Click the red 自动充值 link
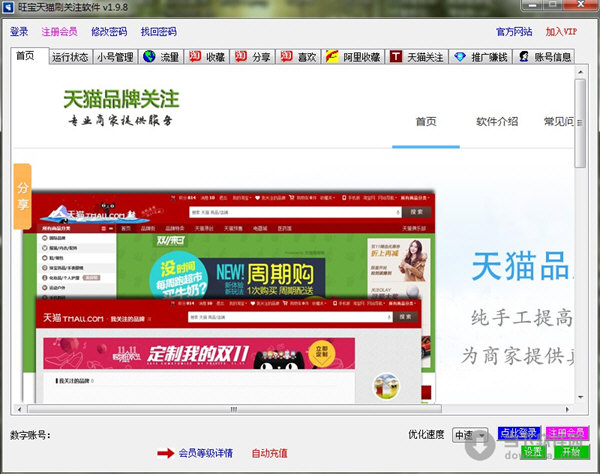The height and width of the screenshot is (474, 600). (269, 453)
